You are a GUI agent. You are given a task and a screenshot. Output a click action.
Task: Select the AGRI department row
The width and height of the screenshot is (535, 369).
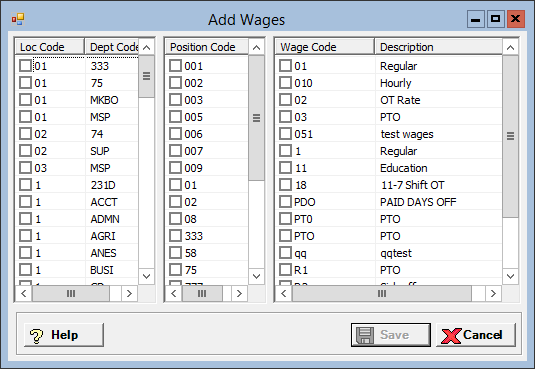77,236
